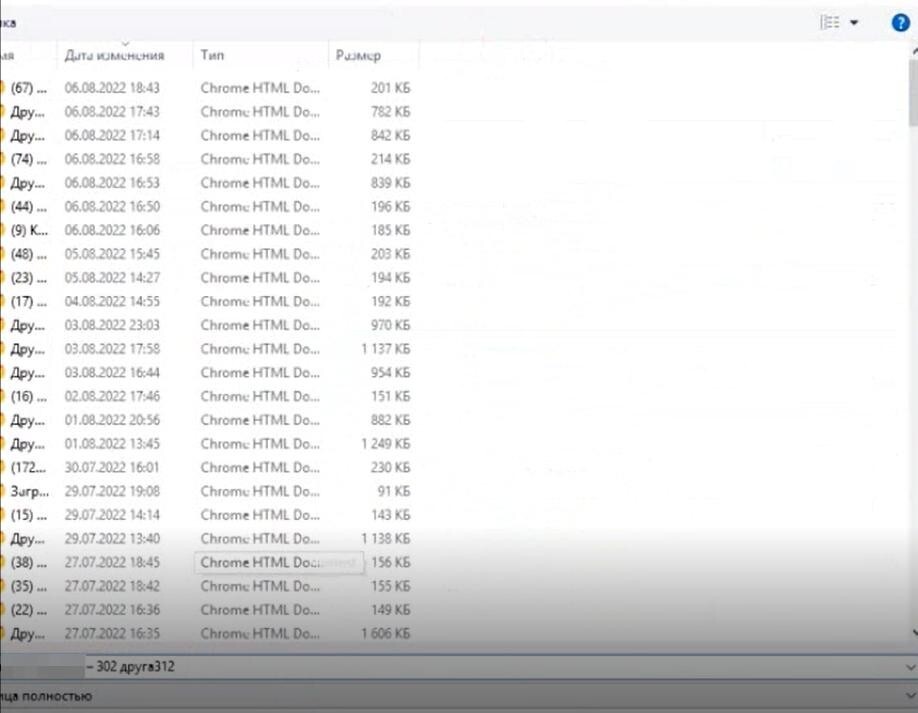The image size is (918, 713).
Task: Select file dated 06.08.2022 16:53
Action: coord(112,183)
